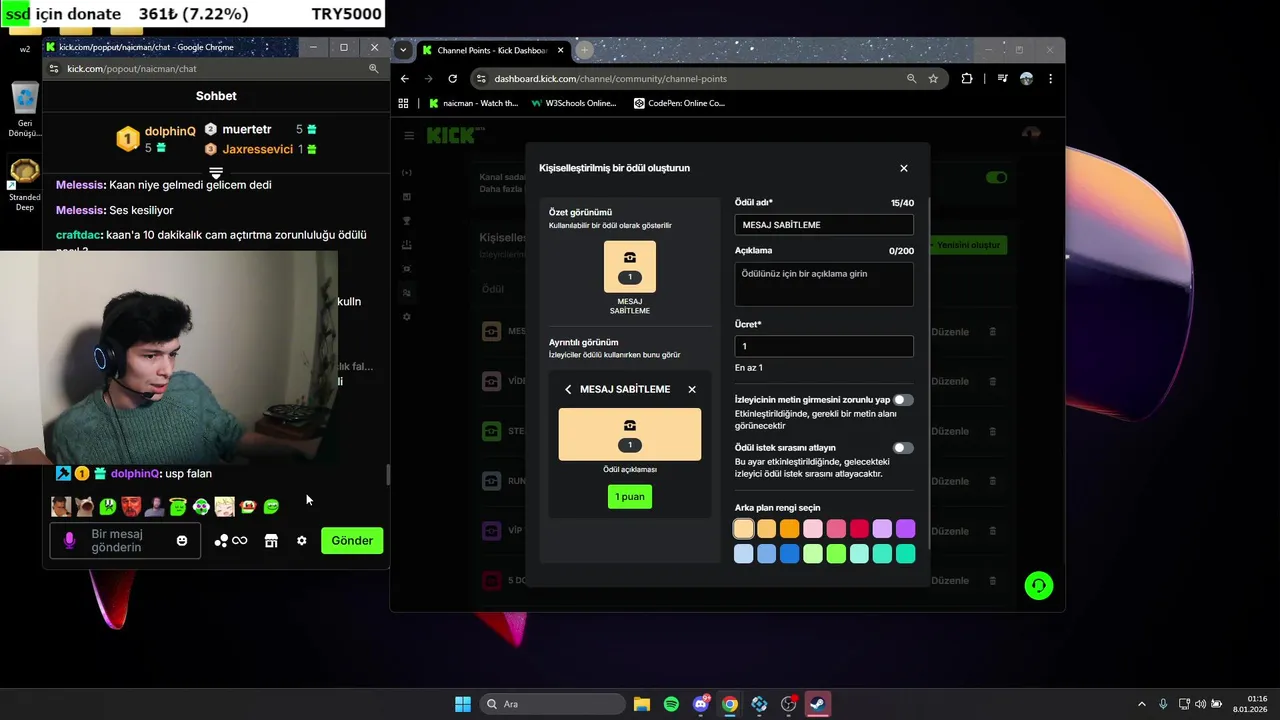The height and width of the screenshot is (720, 1280).
Task: Click the Yenisini oluştur button
Action: coord(967,245)
